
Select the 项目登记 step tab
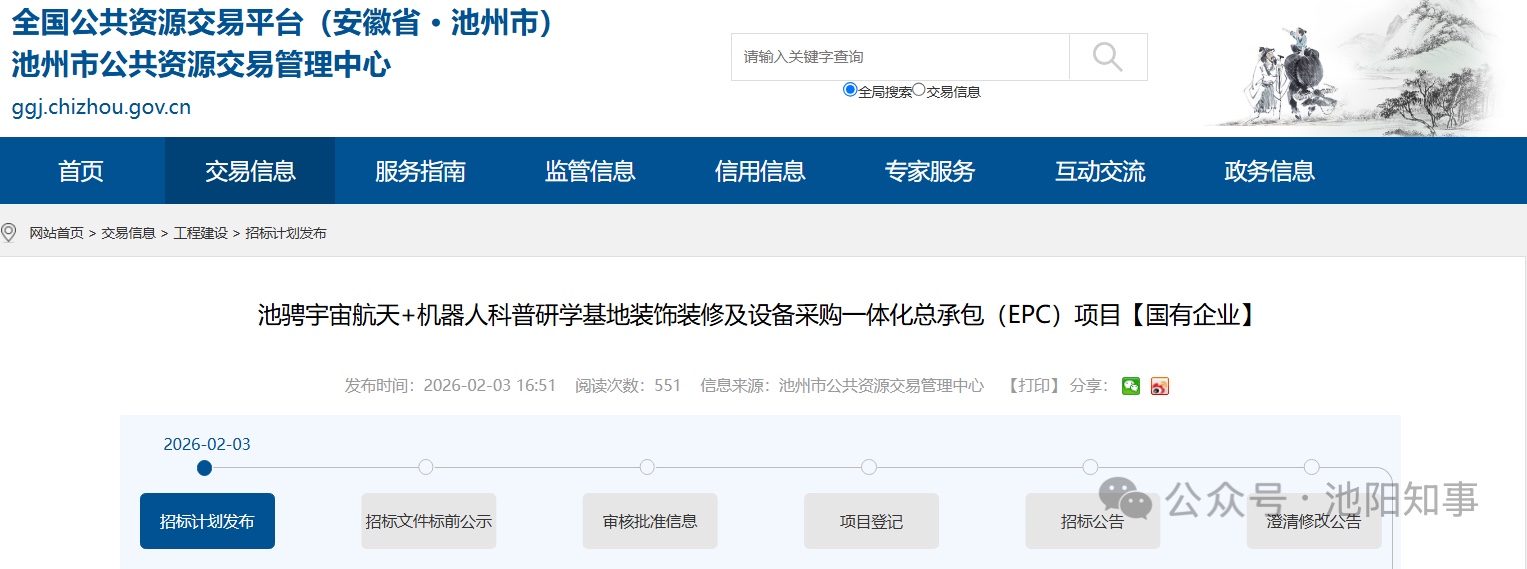coord(871,521)
